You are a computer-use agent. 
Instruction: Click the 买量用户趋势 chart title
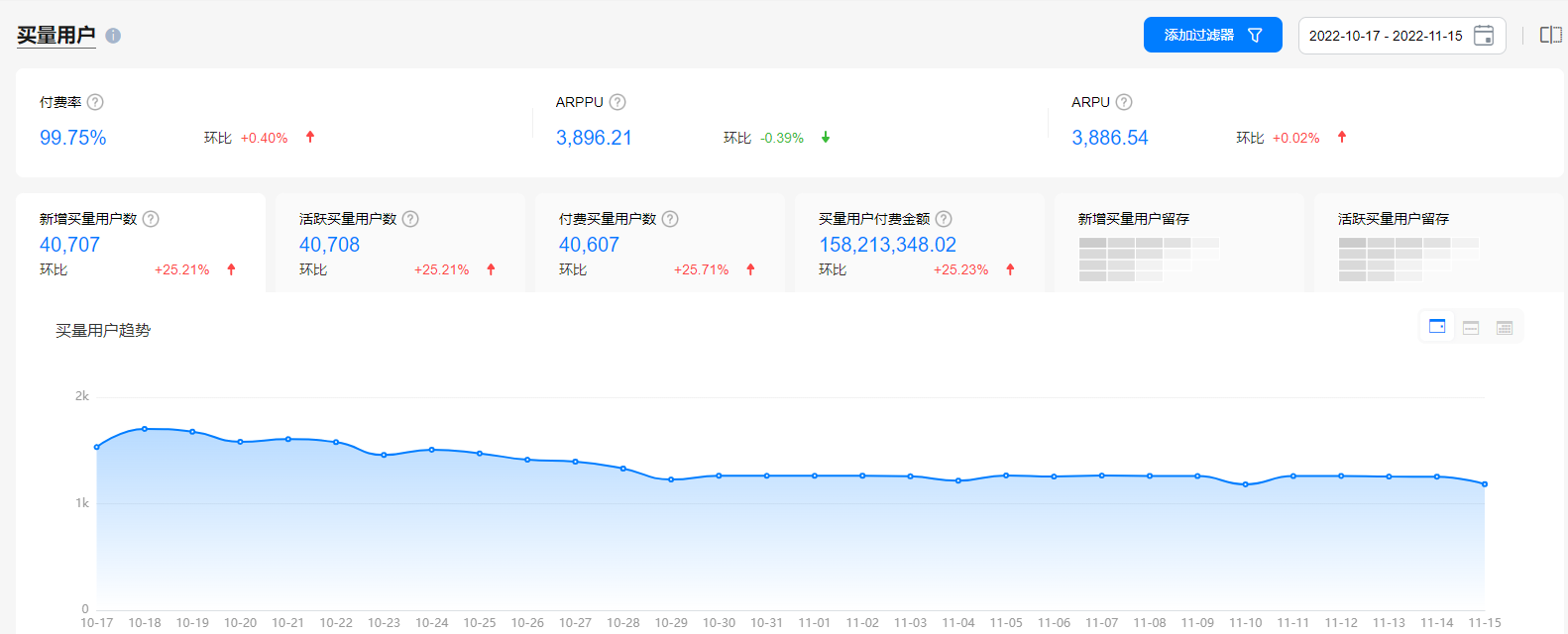click(103, 330)
